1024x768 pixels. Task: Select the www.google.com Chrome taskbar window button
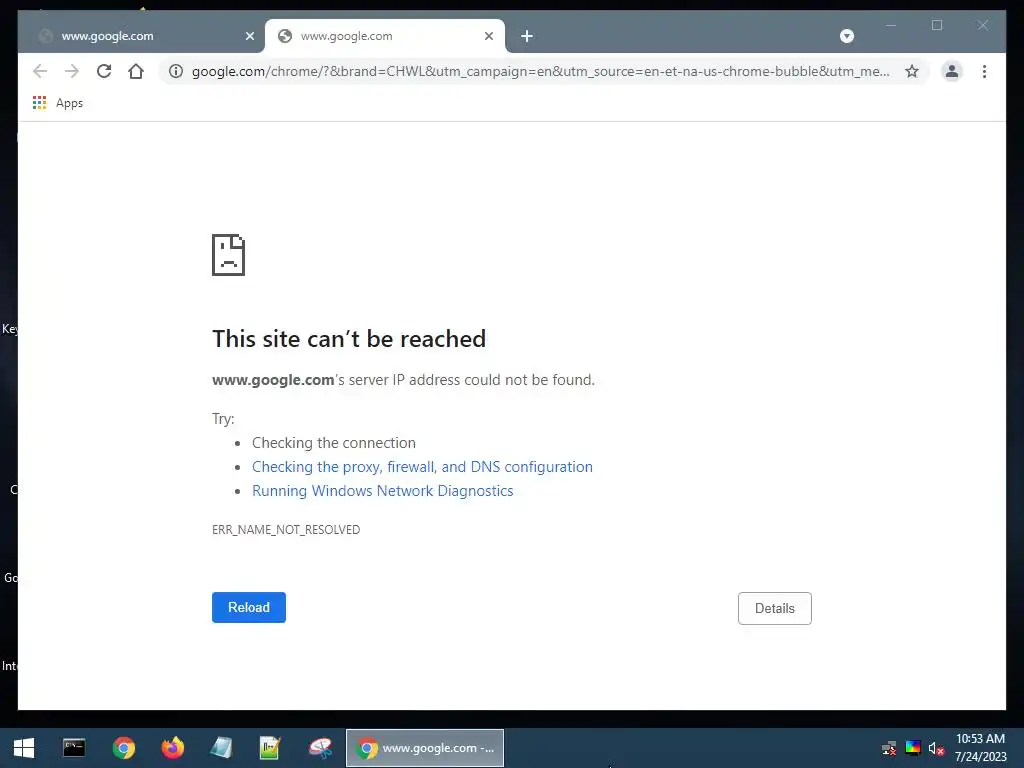[x=425, y=748]
